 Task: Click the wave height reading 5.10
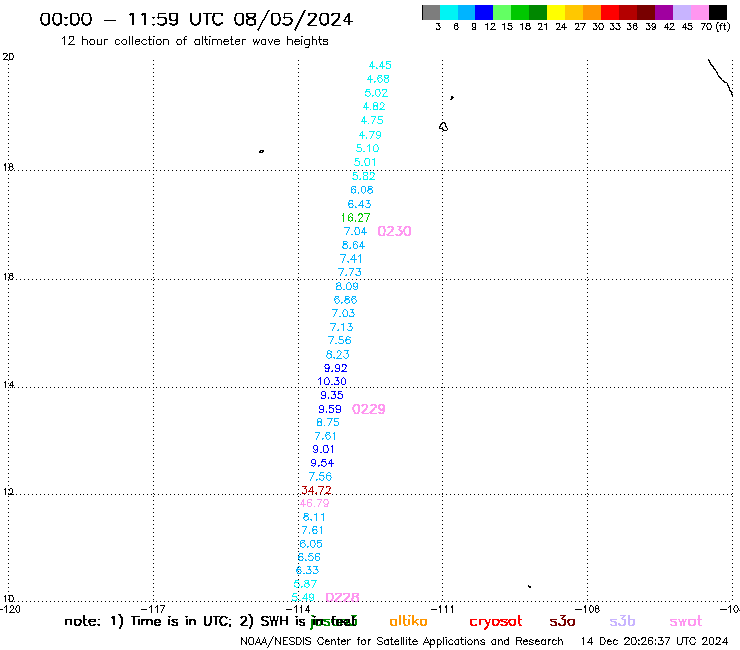click(367, 148)
